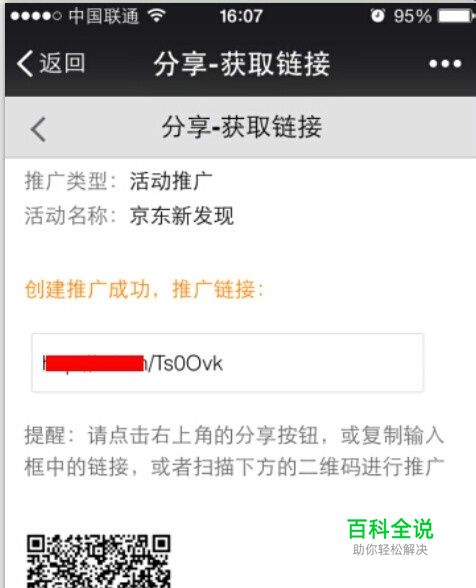Viewport: 476px width, 588px height.
Task: Click the 百科全说 watermark logo
Action: pos(390,537)
